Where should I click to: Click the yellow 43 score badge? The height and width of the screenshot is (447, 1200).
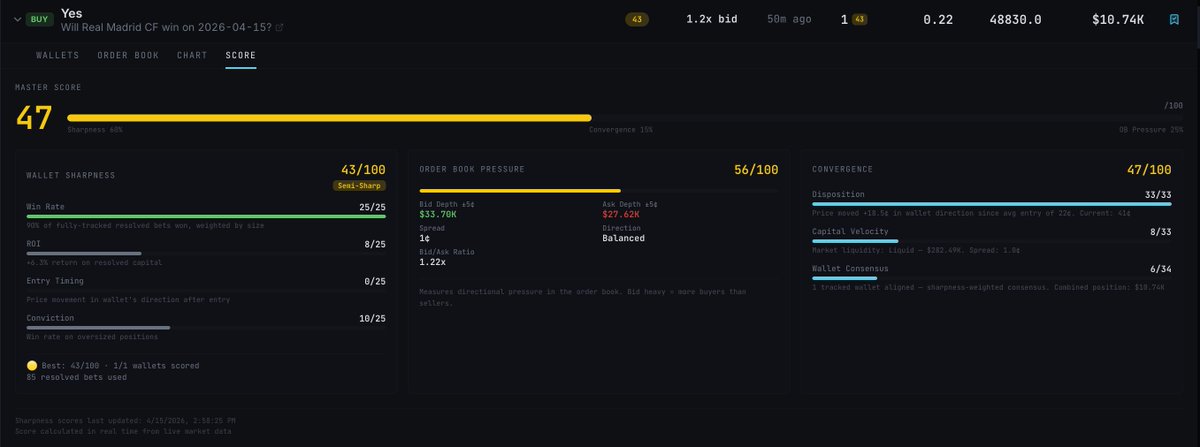(x=636, y=19)
